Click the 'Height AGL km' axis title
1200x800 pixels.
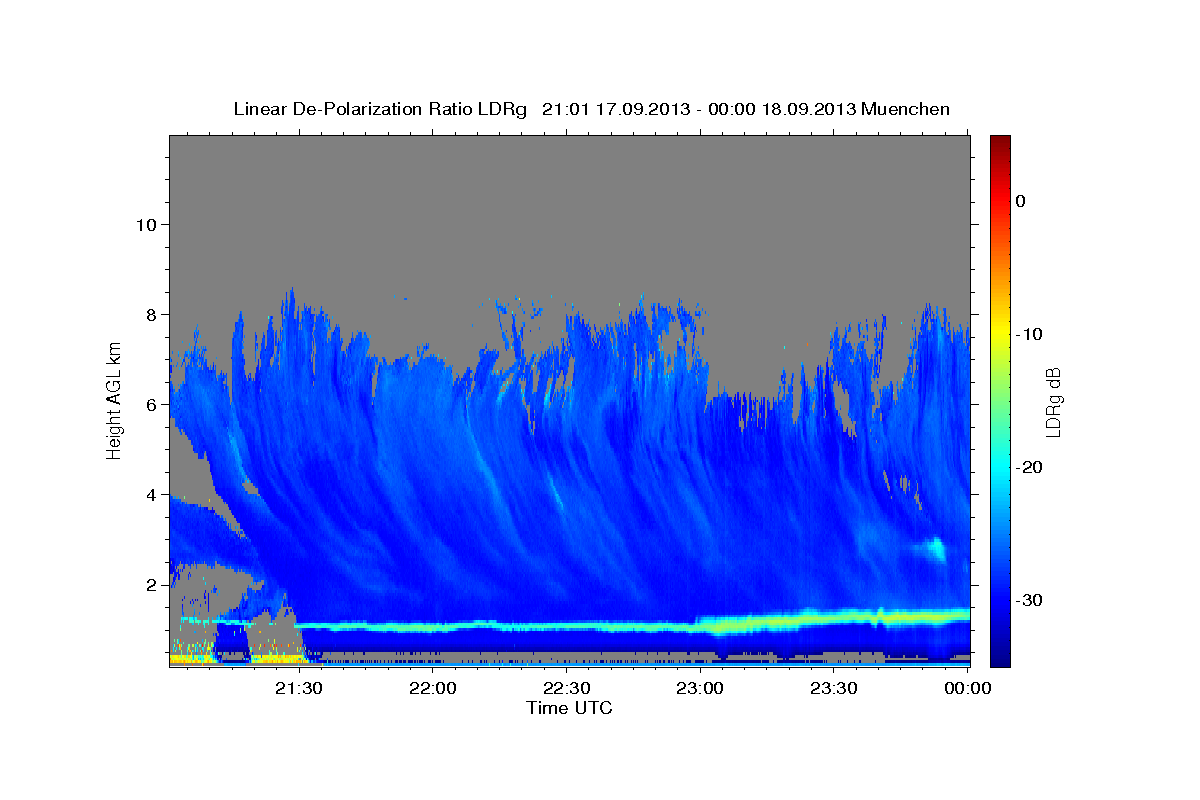click(114, 400)
